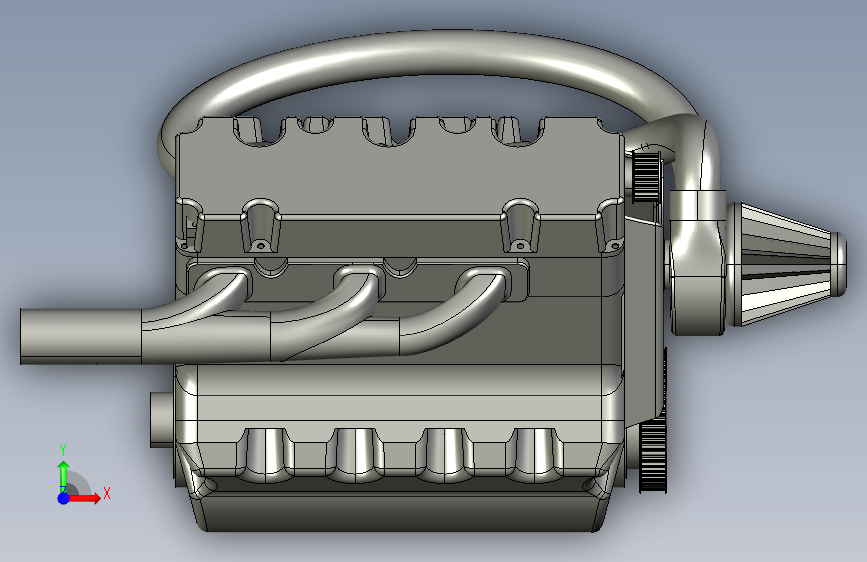Select the cone-shaped air filter on the model

point(785,264)
